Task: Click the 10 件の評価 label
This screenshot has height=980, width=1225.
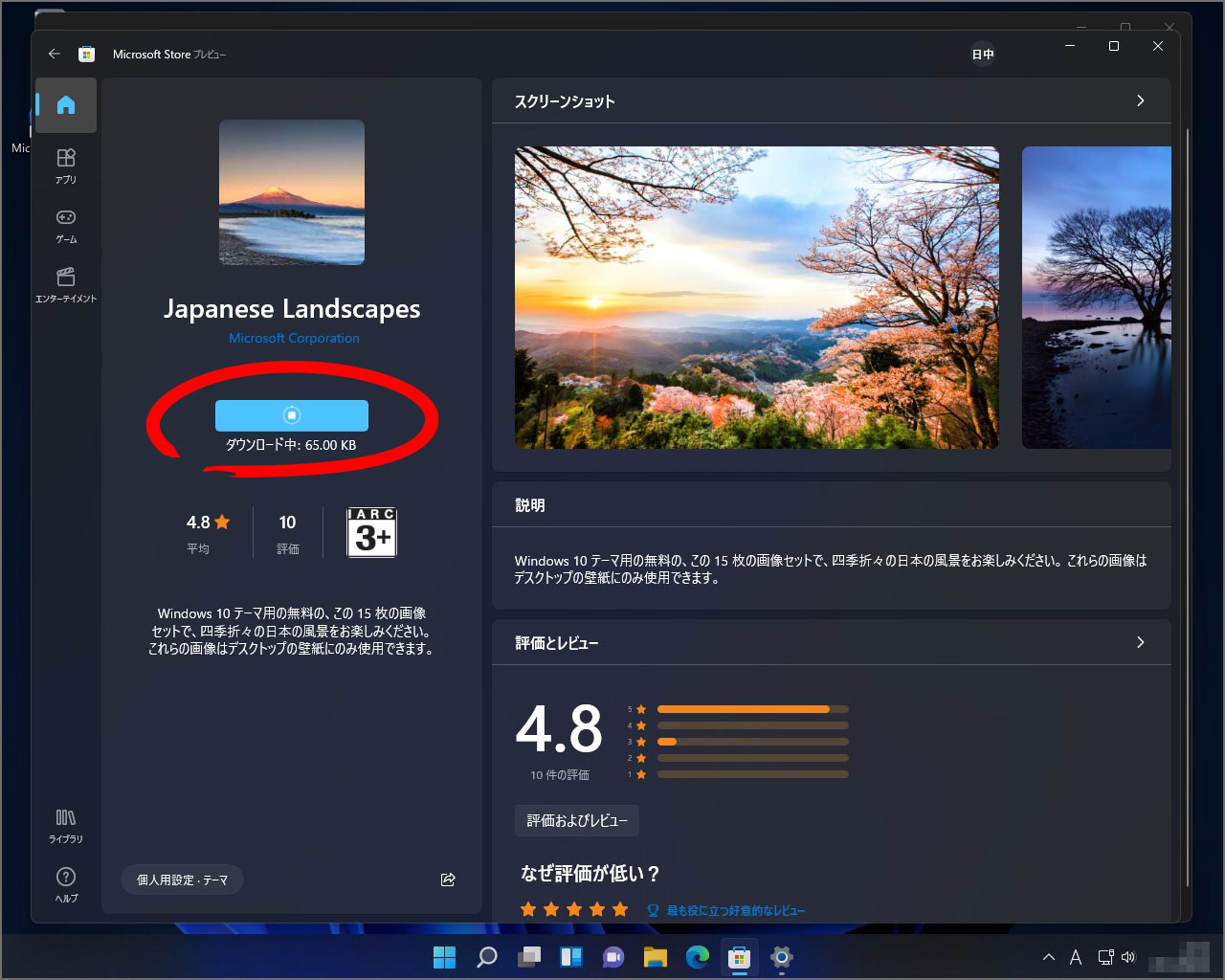Action: [x=560, y=774]
